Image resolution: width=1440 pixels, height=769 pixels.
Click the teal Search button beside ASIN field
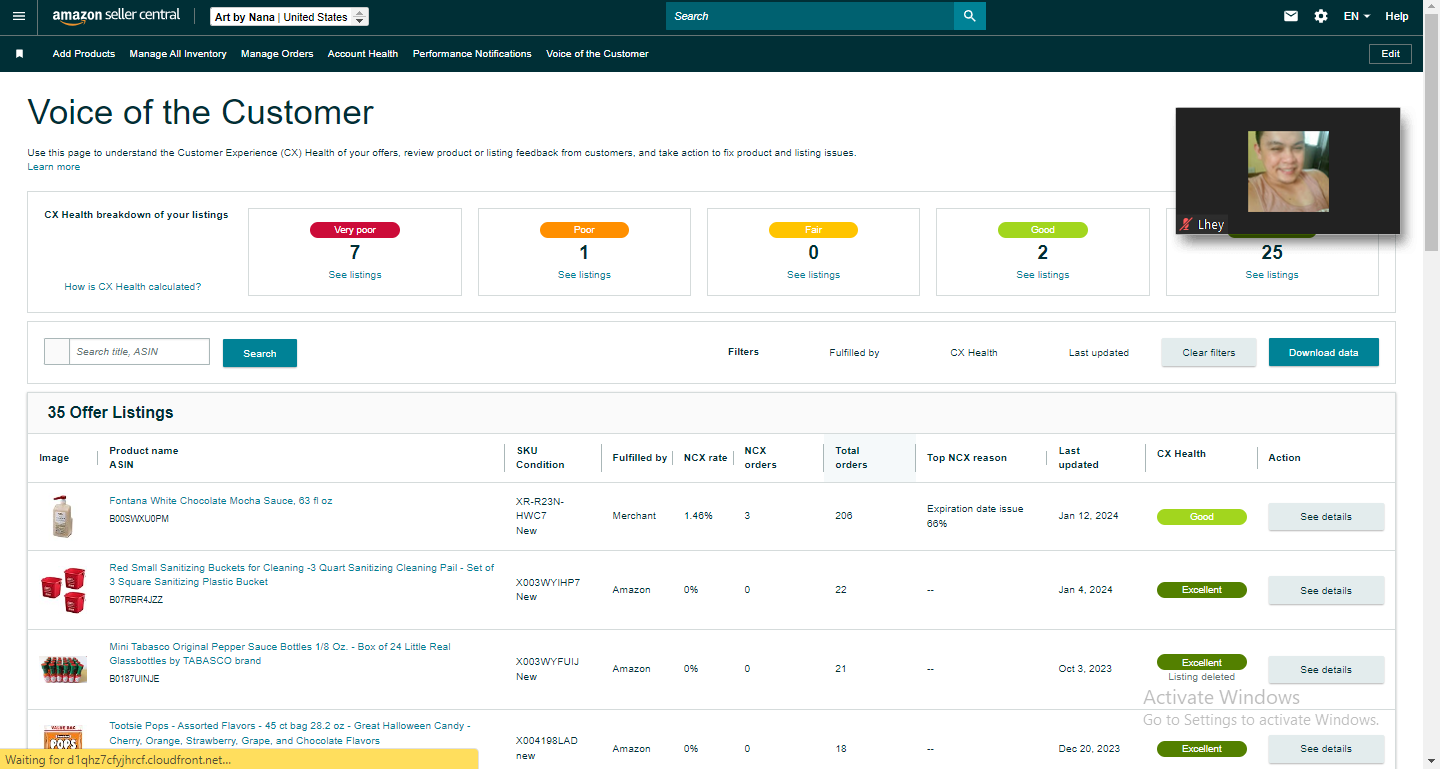260,353
